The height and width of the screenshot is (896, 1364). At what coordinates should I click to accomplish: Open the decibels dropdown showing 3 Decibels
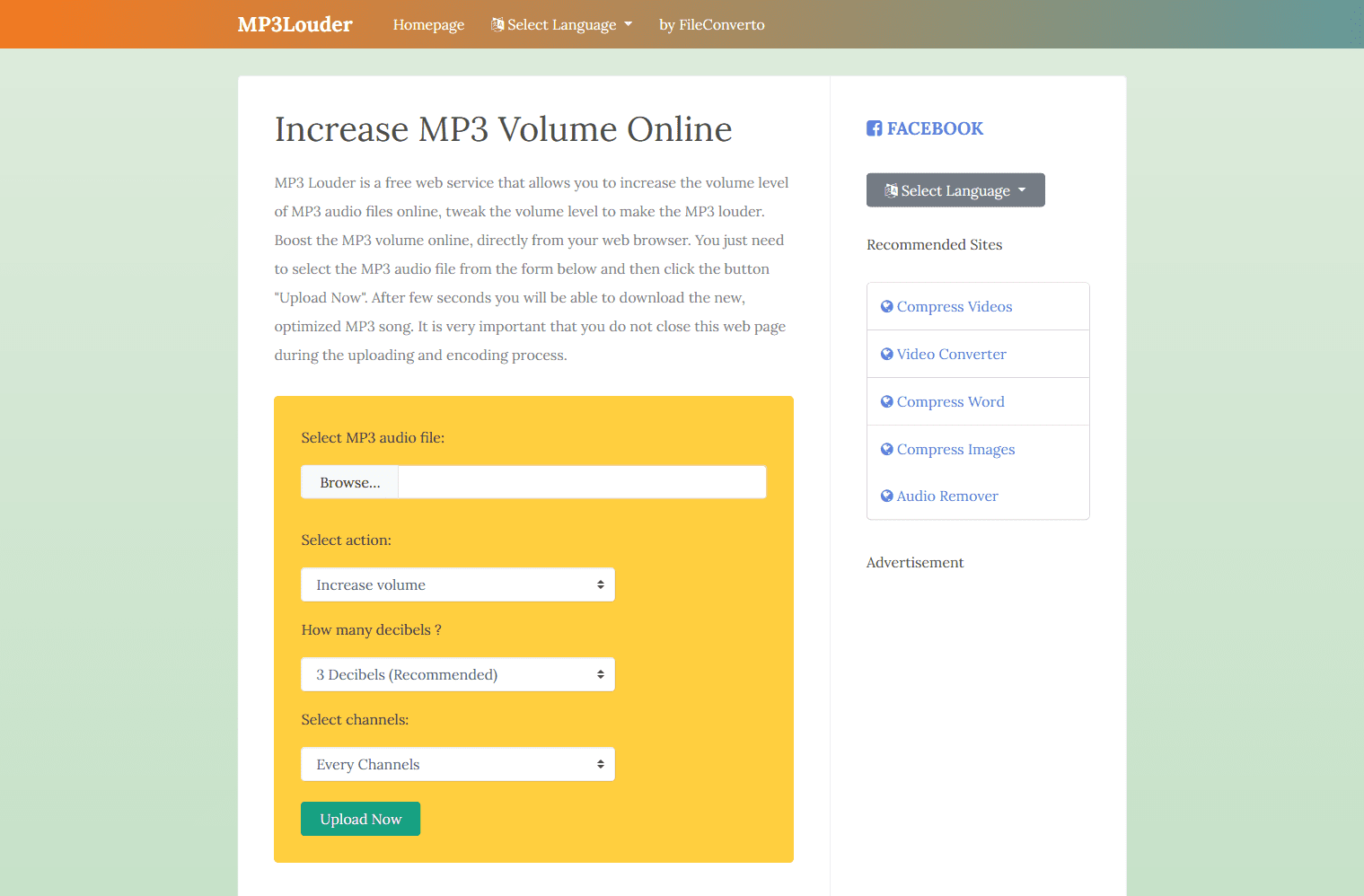(x=457, y=674)
